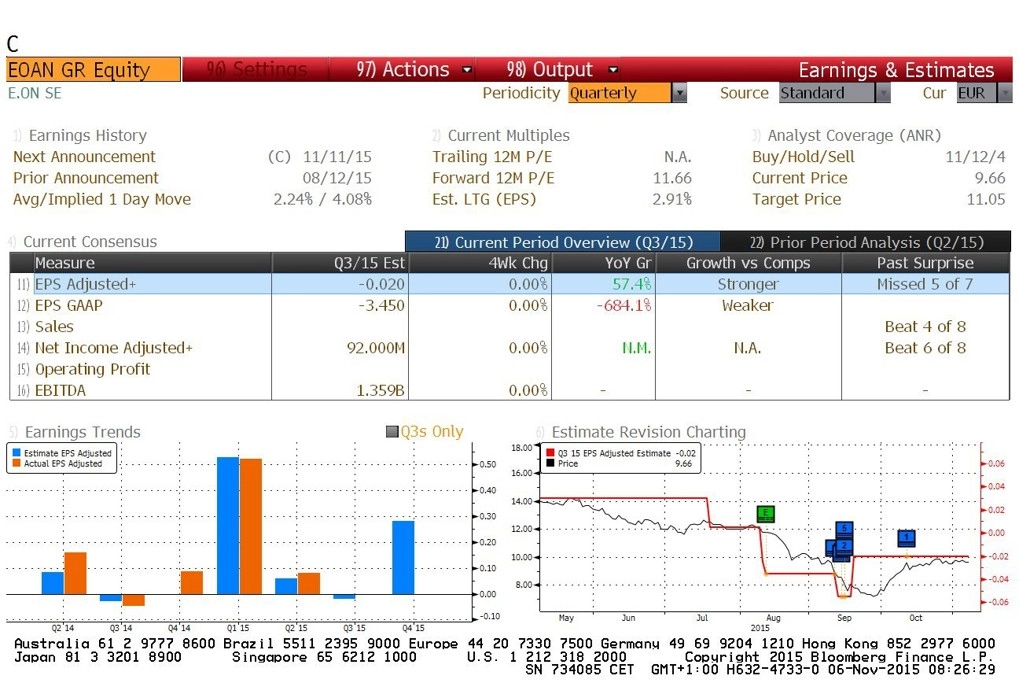
Task: Open the Analyst Coverage (ANR) link
Action: 847,135
